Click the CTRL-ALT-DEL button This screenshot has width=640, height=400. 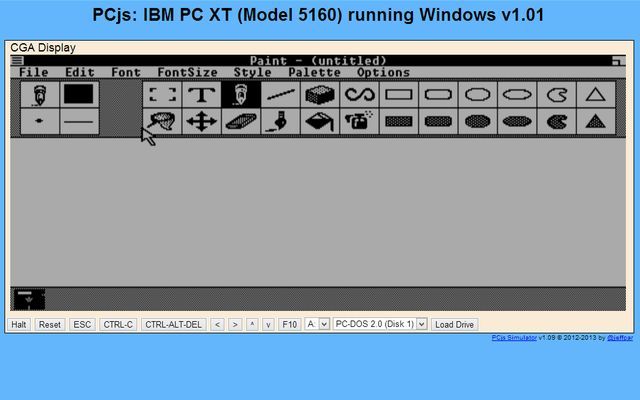point(173,324)
